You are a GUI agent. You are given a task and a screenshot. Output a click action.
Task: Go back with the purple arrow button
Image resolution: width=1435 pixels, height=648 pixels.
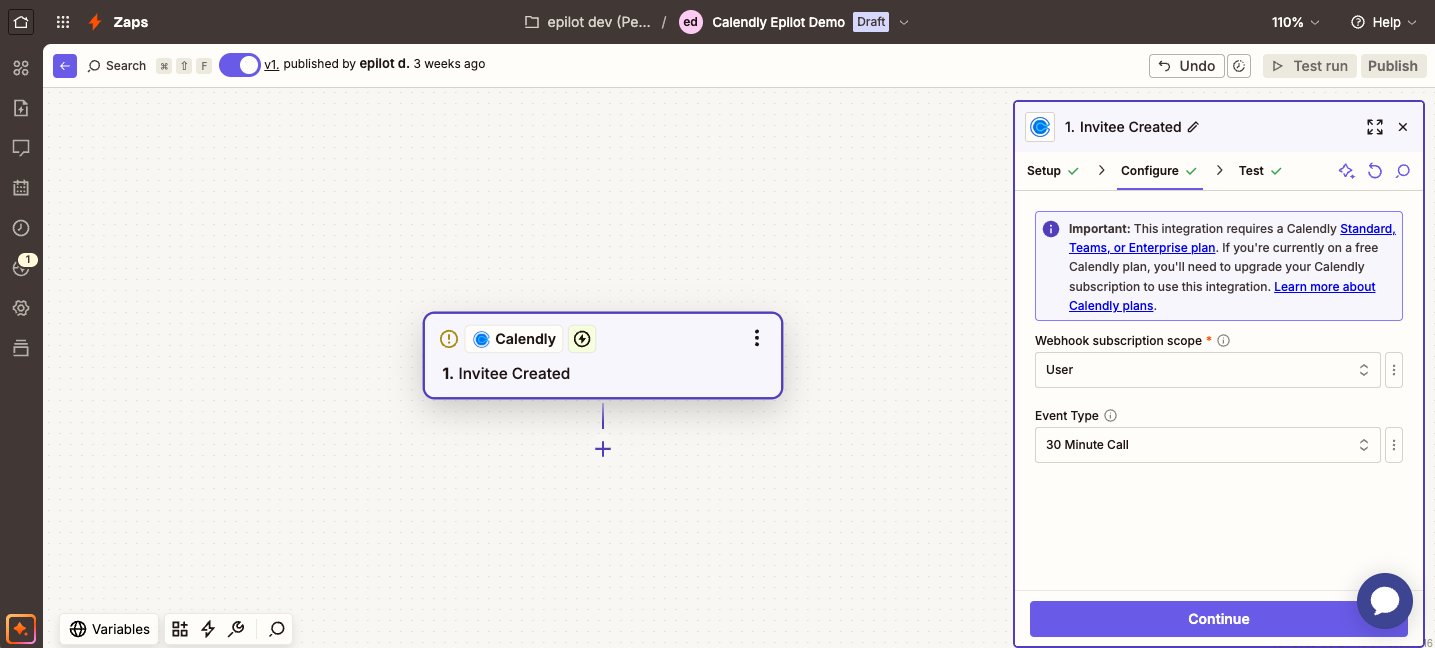[65, 65]
